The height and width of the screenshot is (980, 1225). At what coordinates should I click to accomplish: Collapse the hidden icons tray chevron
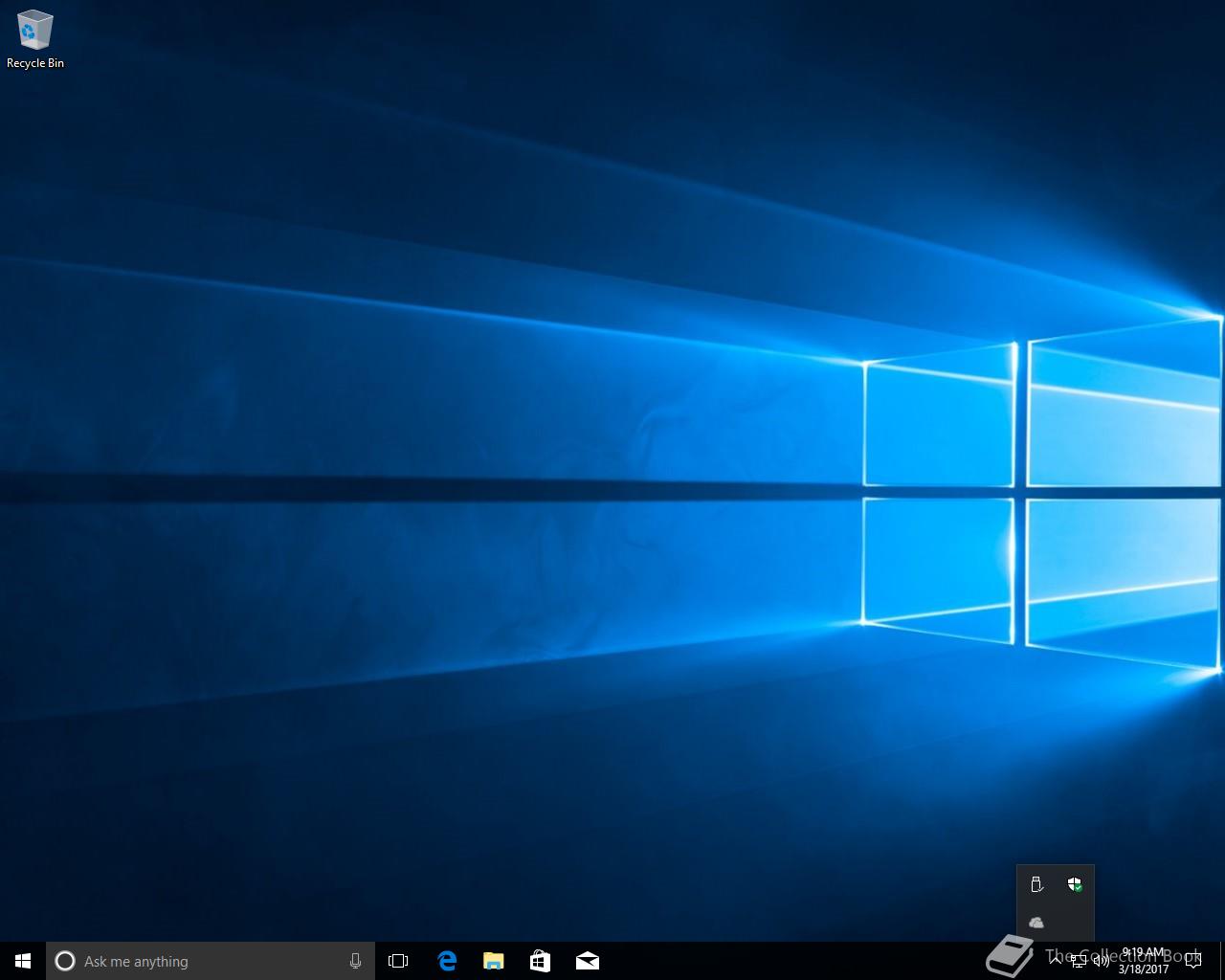coord(1056,960)
